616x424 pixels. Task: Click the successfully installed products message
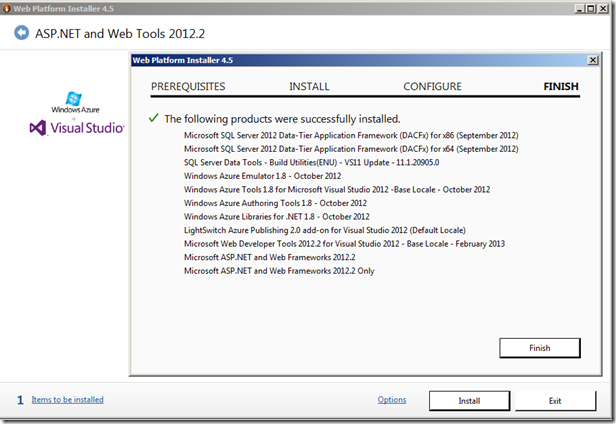click(x=282, y=119)
